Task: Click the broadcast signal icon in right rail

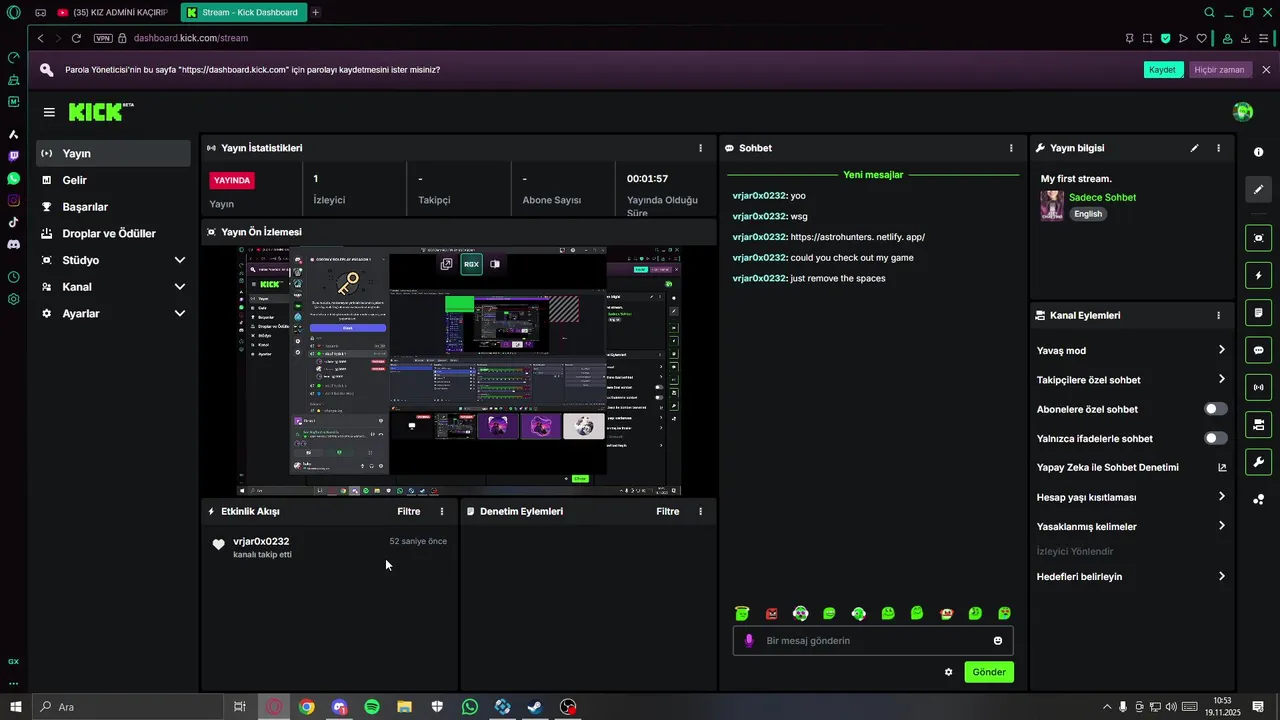Action: pyautogui.click(x=1258, y=387)
